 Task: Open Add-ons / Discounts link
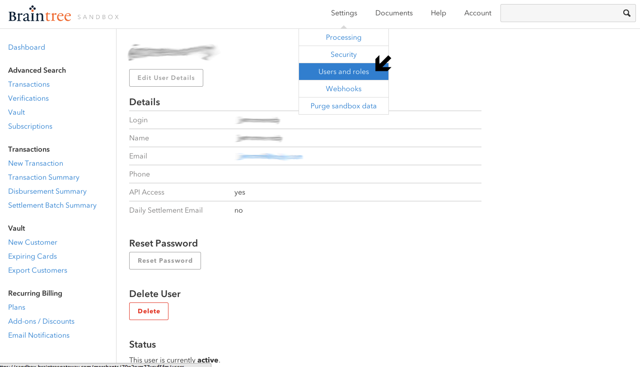click(41, 321)
